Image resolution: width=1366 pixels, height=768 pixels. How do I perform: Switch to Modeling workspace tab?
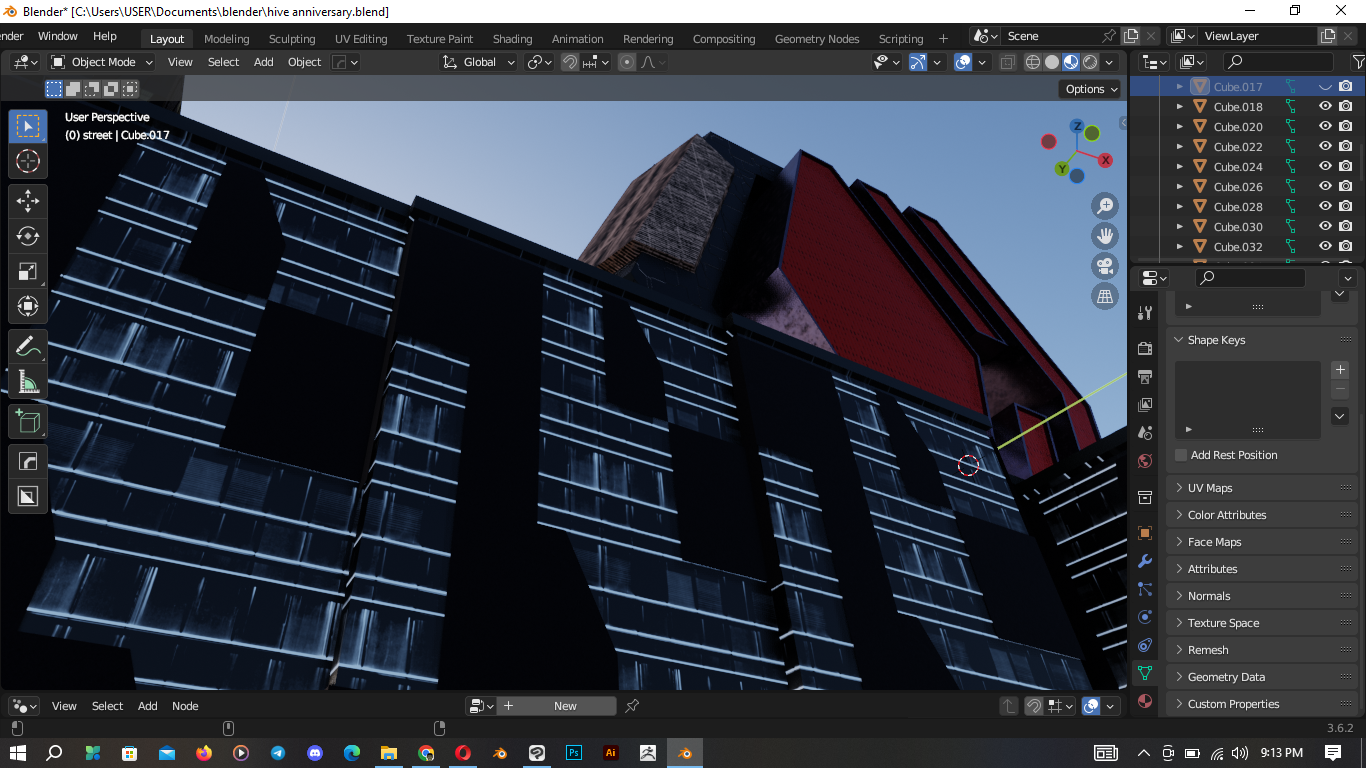click(226, 39)
